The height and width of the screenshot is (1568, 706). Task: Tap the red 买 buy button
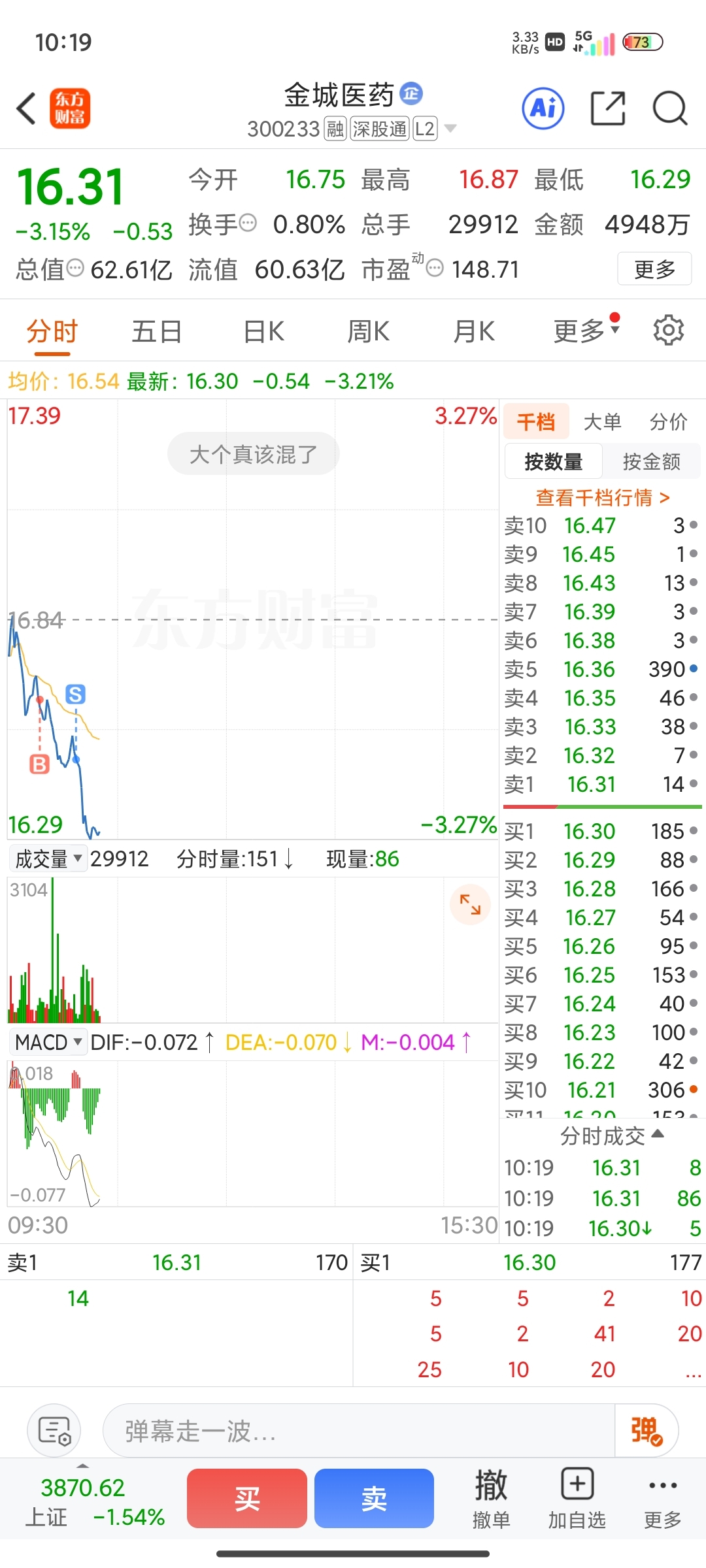point(247,1498)
